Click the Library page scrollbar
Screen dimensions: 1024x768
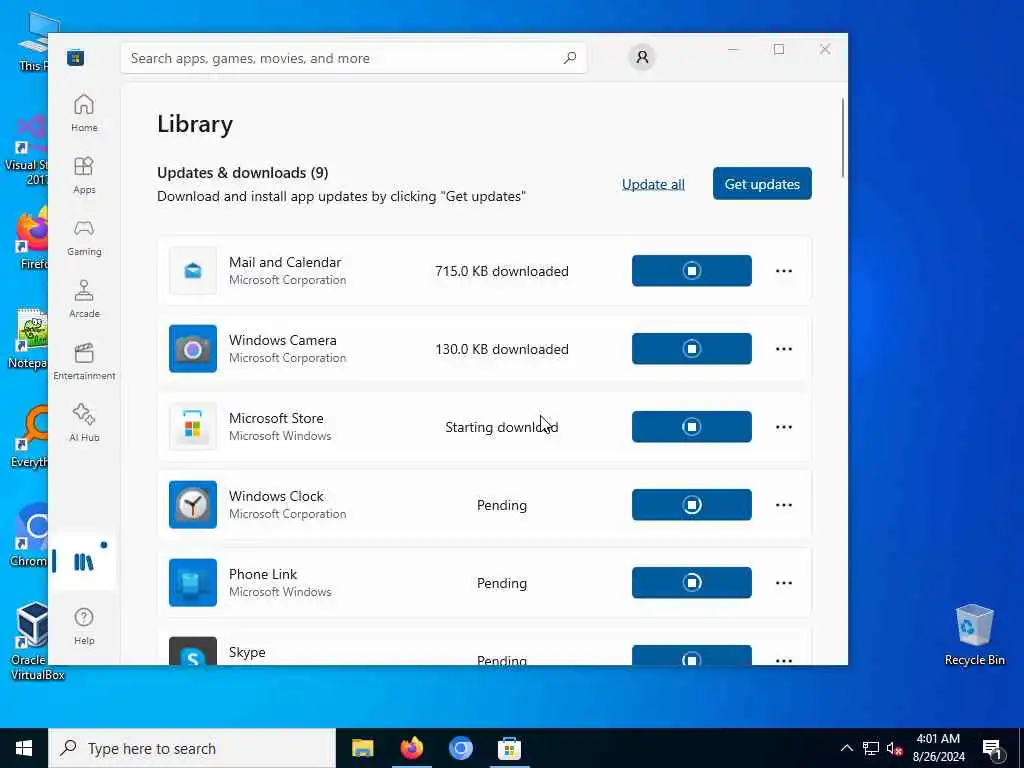[843, 137]
